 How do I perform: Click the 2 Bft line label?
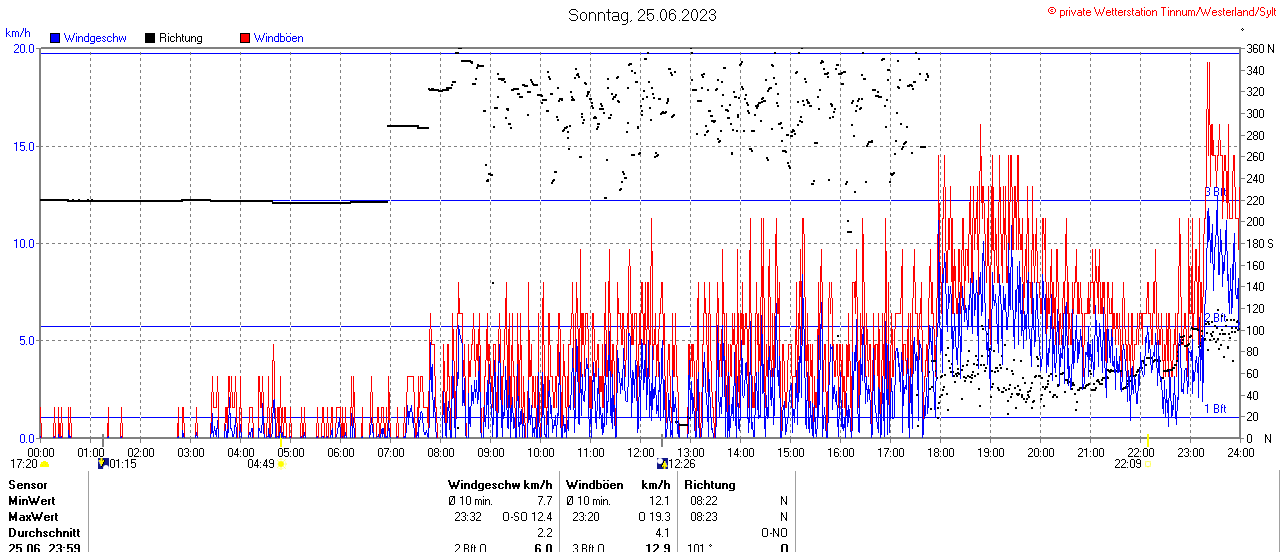click(1215, 318)
